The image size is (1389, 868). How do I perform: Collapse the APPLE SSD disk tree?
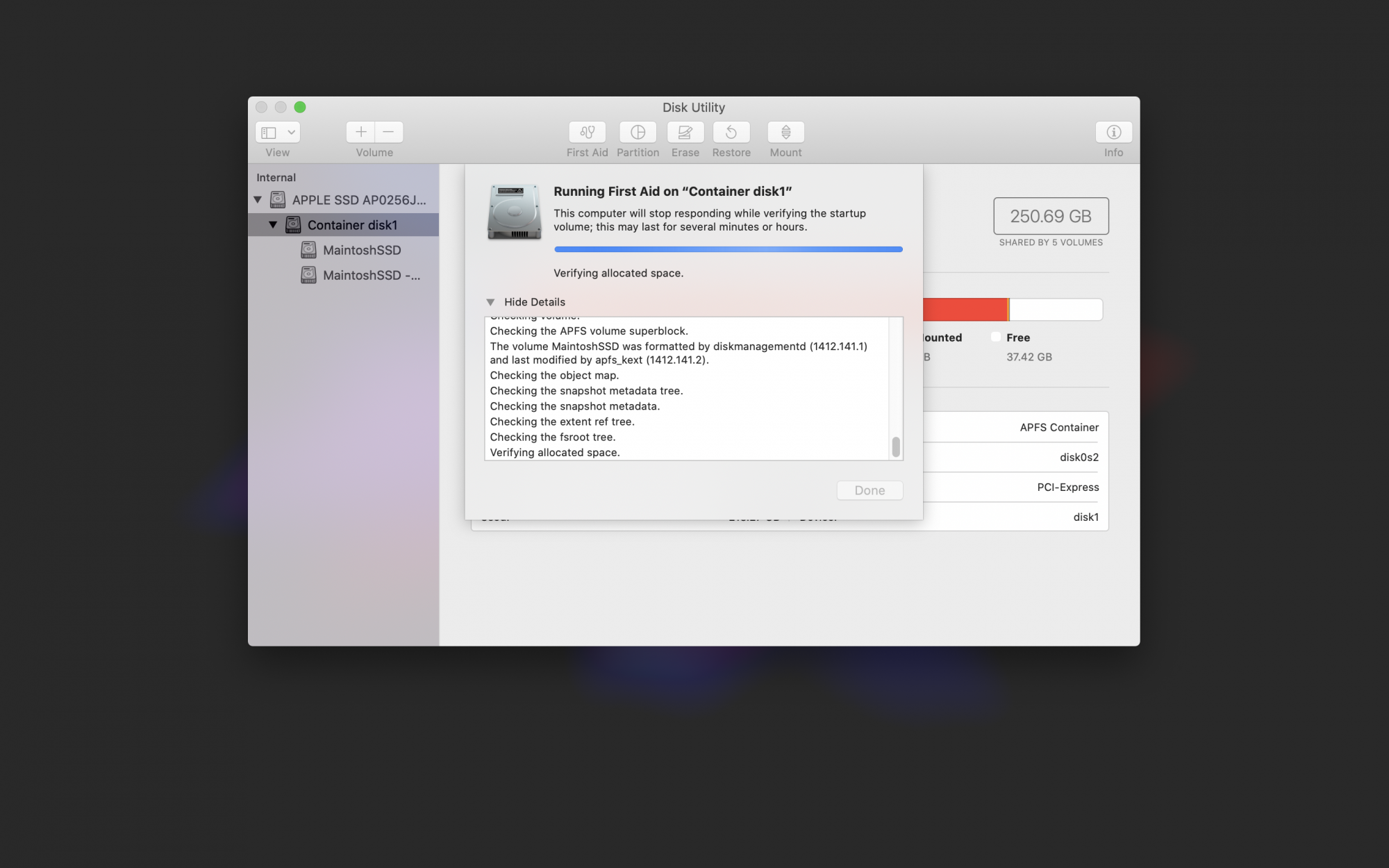(258, 200)
